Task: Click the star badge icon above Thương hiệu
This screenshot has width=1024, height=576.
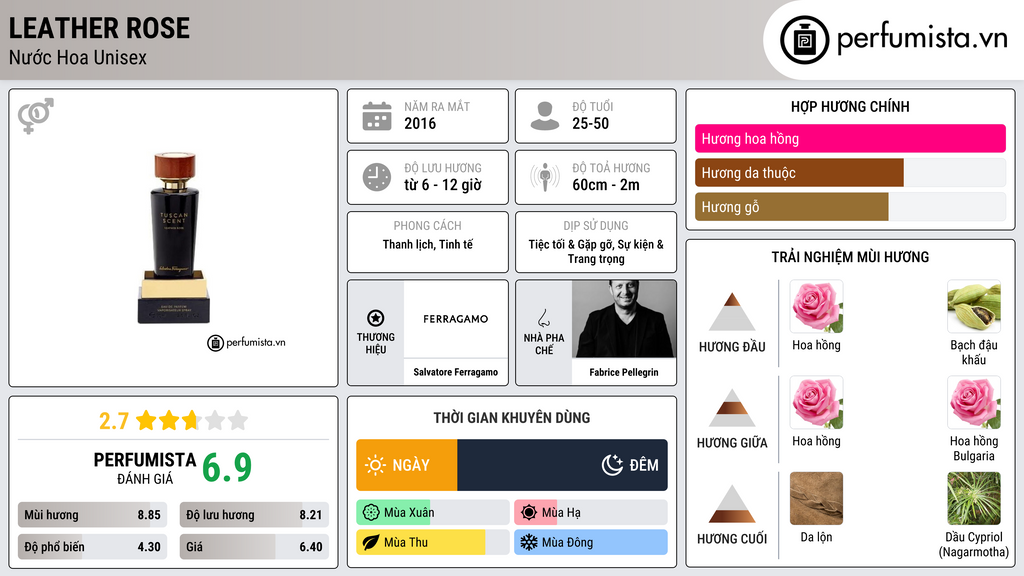Action: [376, 318]
